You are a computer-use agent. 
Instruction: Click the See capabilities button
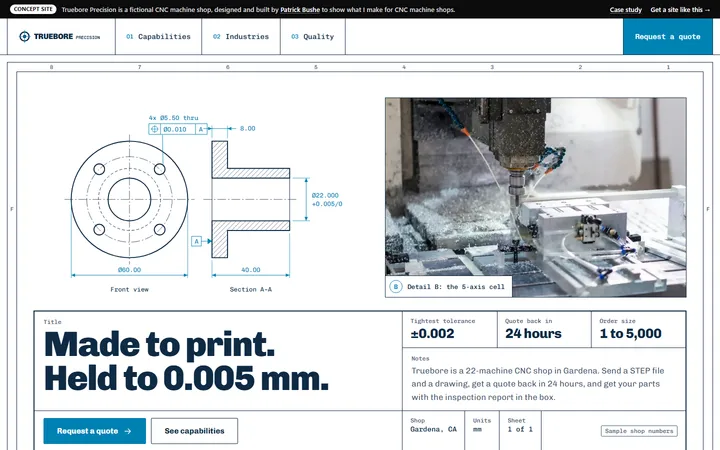[x=194, y=431]
